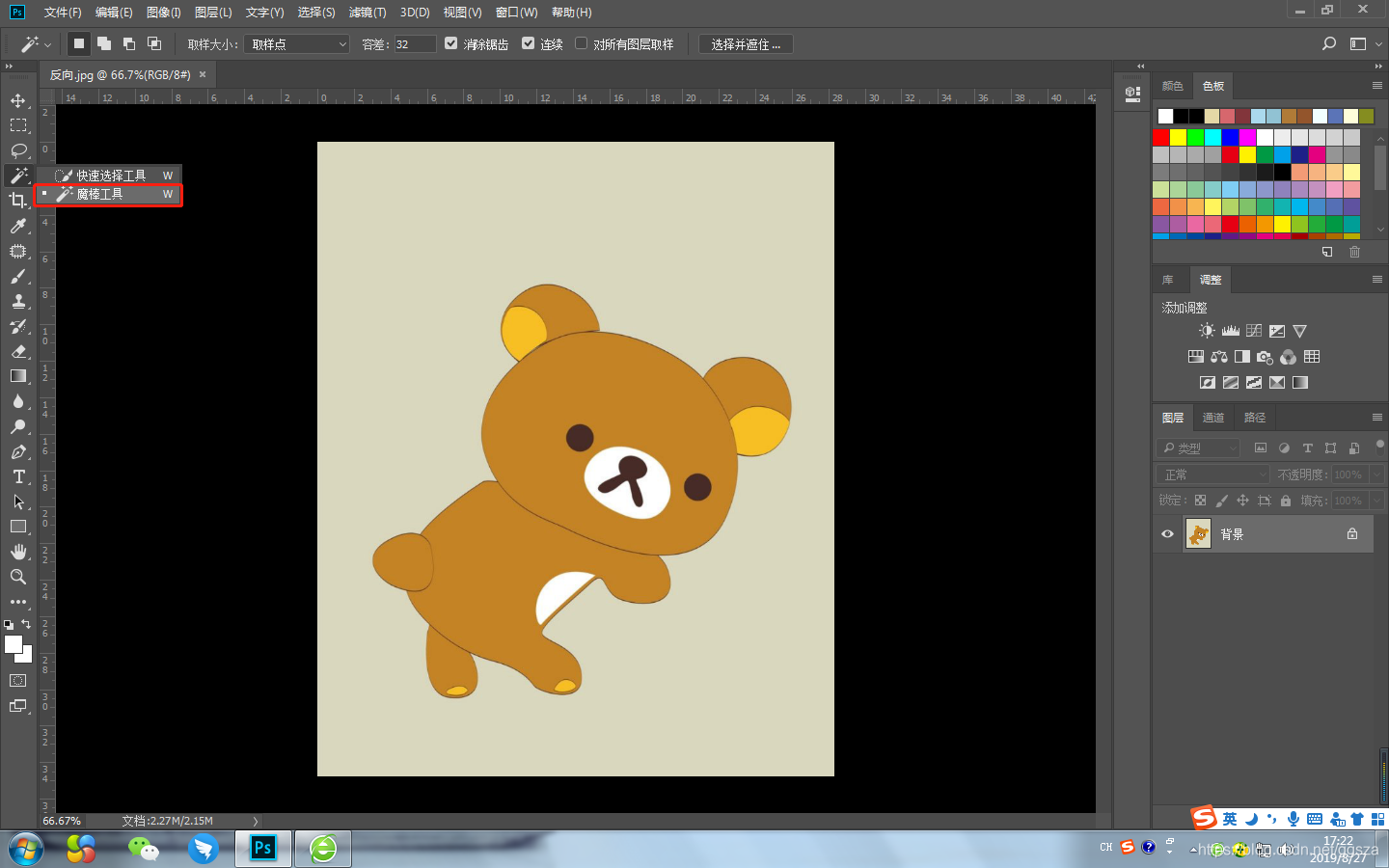
Task: Select the Lasso tool
Action: pos(18,150)
